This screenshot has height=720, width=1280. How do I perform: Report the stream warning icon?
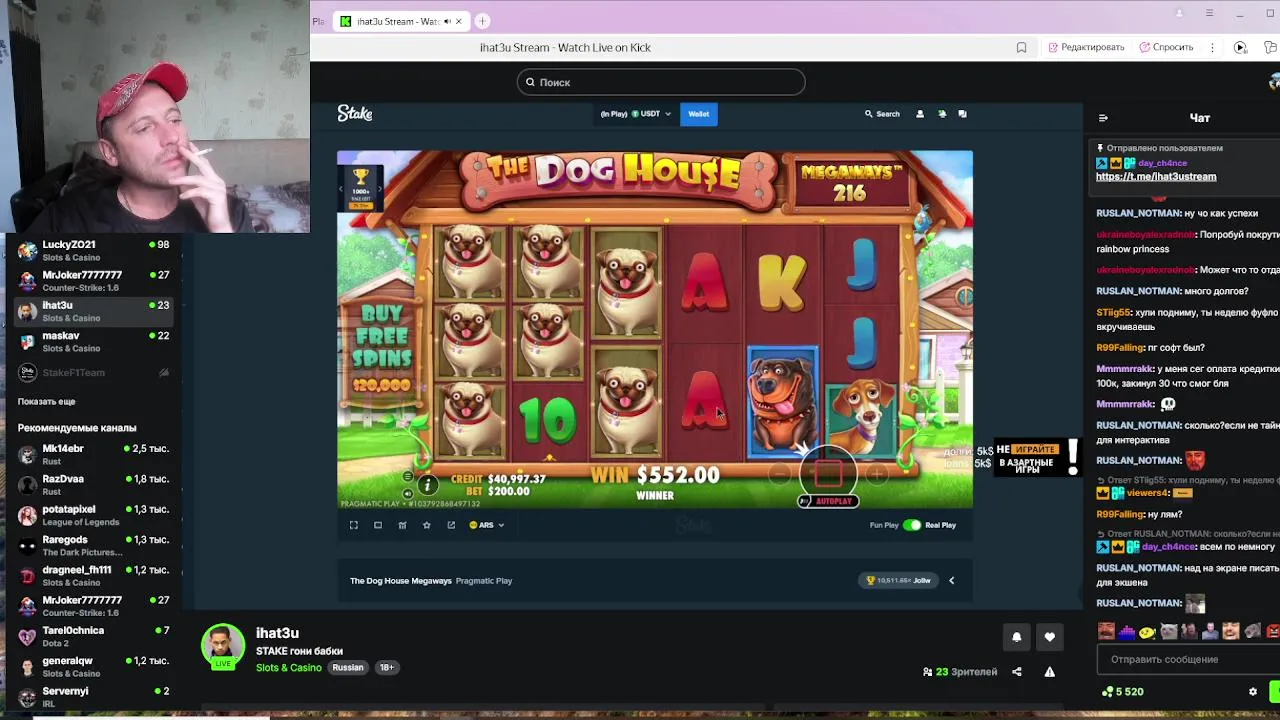(1050, 672)
